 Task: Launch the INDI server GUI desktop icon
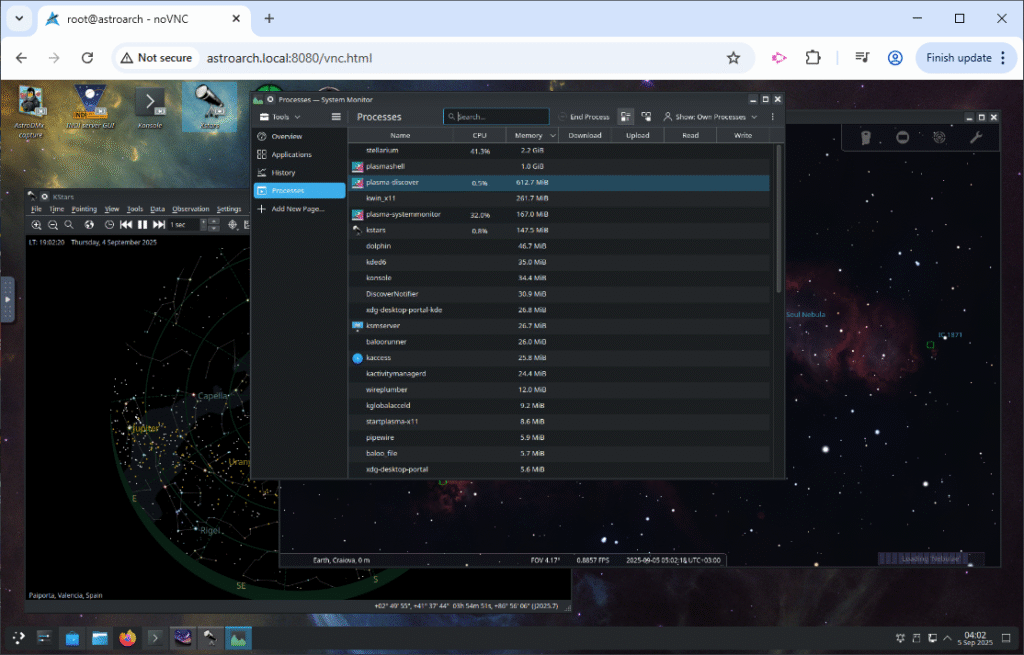90,107
